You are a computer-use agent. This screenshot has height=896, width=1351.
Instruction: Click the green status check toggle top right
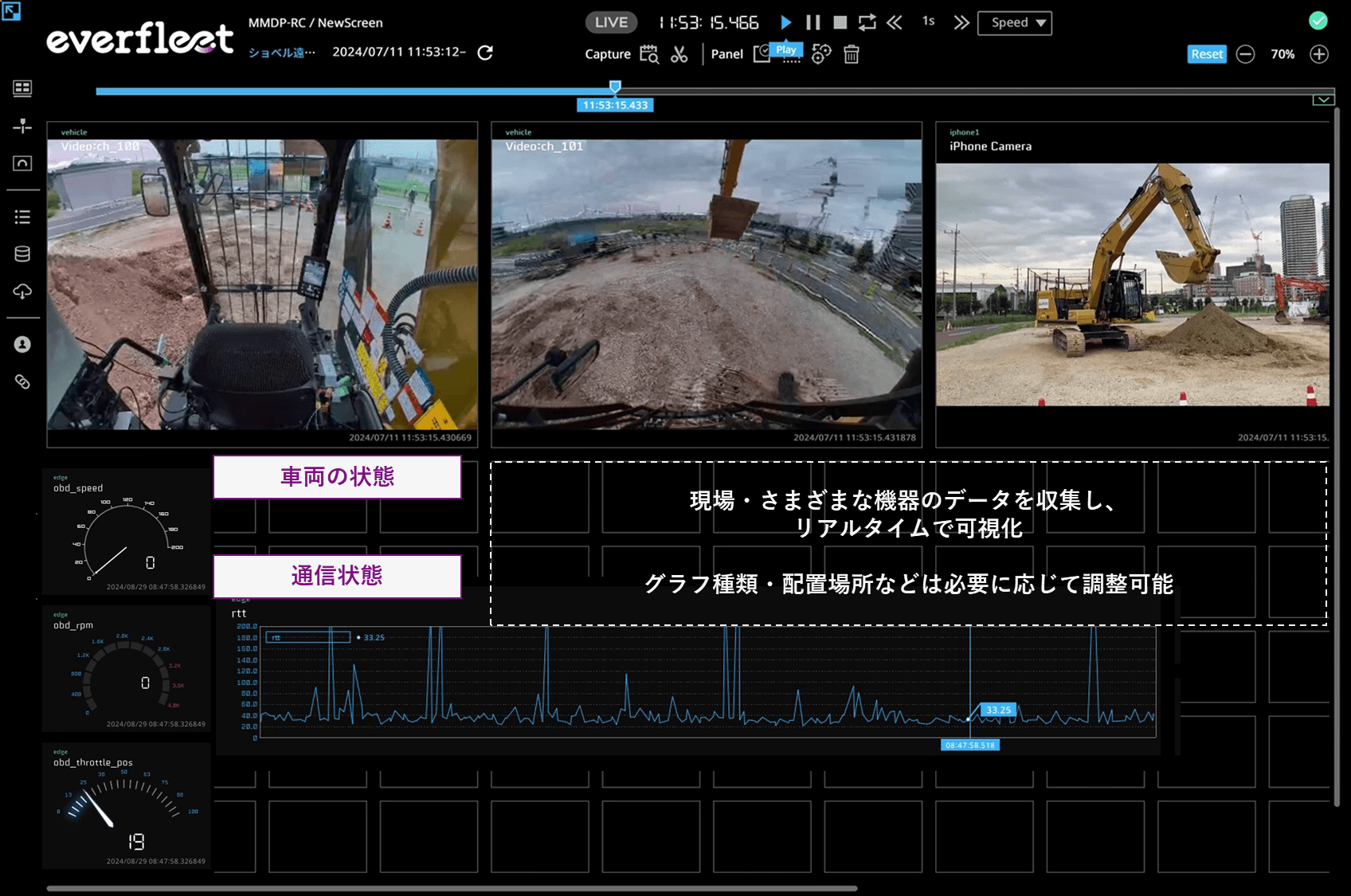coord(1317,22)
